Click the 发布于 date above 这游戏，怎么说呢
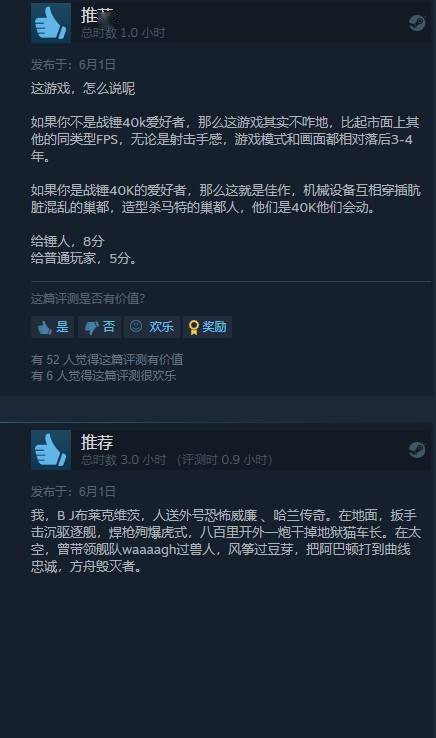 73,64
